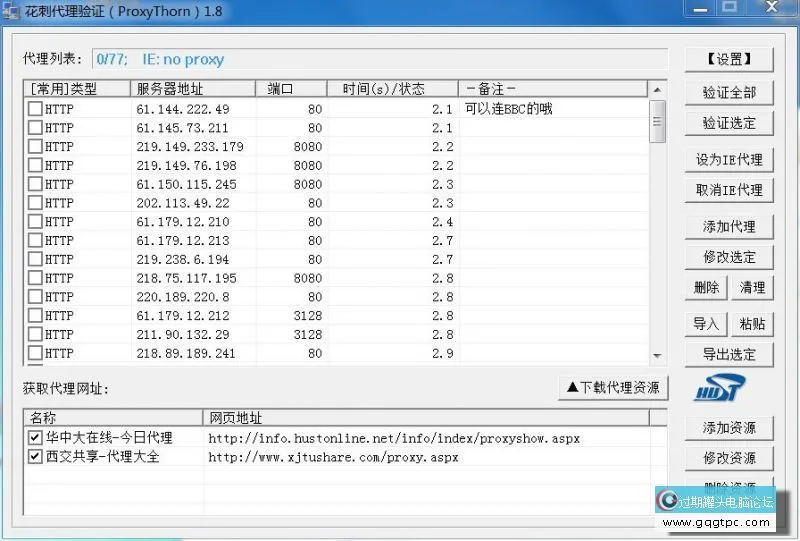
Task: Click 西交共享-代理大全 name text
Action: [x=103, y=456]
